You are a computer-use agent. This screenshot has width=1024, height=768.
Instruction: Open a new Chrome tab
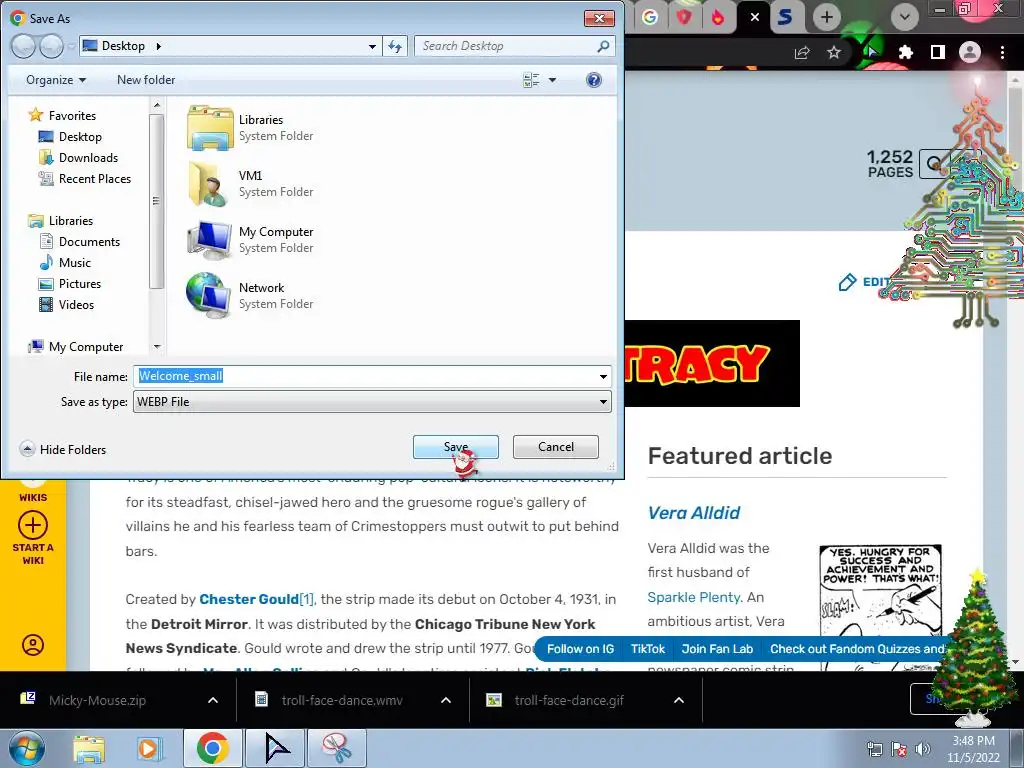coord(827,17)
